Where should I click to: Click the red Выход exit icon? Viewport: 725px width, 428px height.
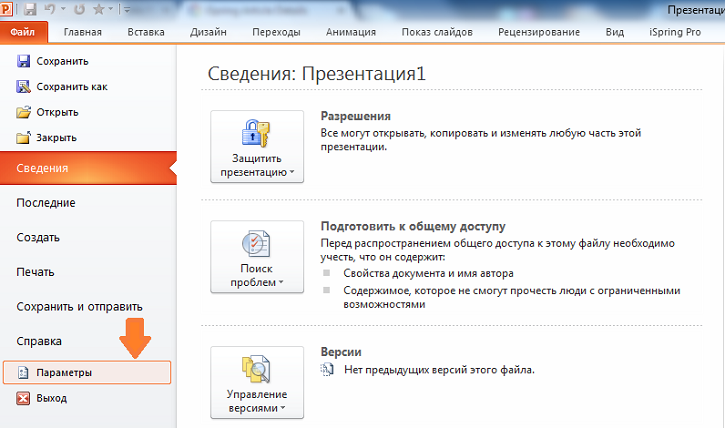pos(23,398)
